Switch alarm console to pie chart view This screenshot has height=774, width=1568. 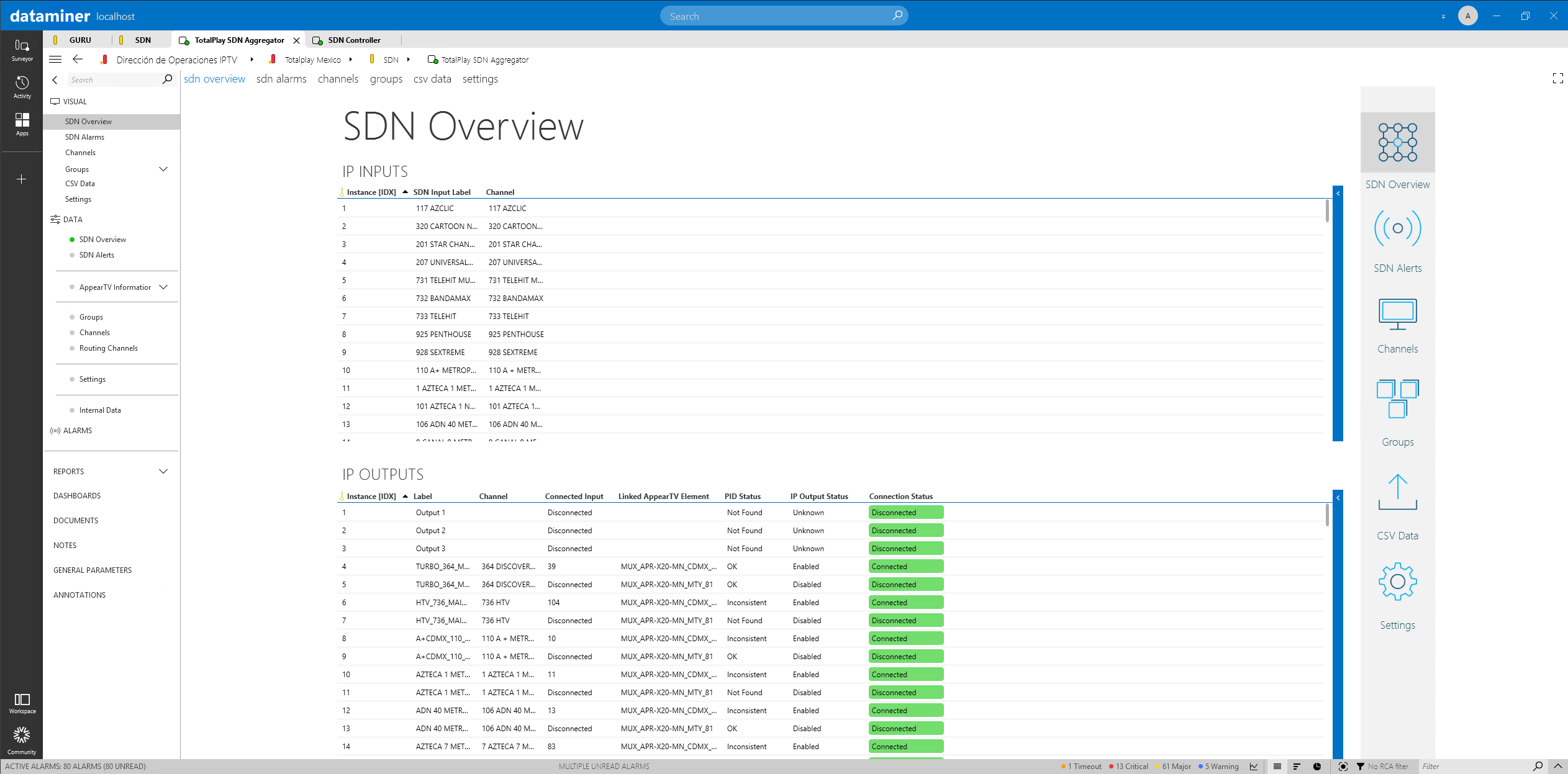(1317, 767)
